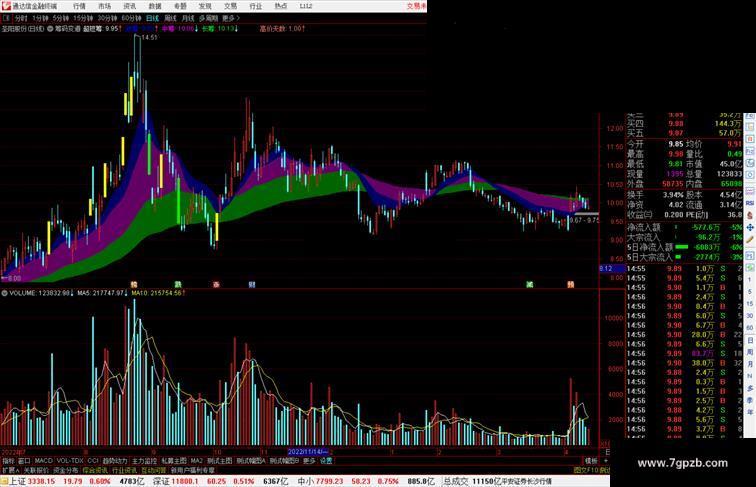Click the 中小 index in status bar
This screenshot has width=756, height=487.
coord(307,481)
